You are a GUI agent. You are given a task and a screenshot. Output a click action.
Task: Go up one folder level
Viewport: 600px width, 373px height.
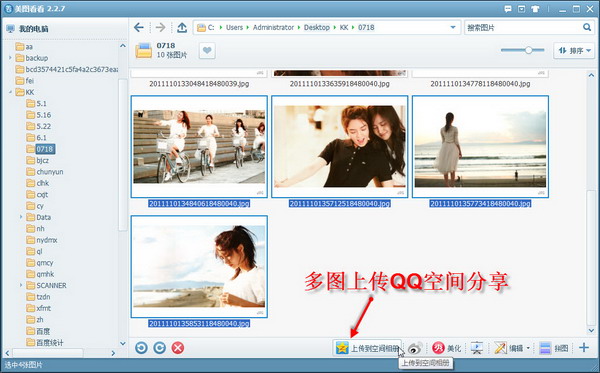click(x=182, y=28)
